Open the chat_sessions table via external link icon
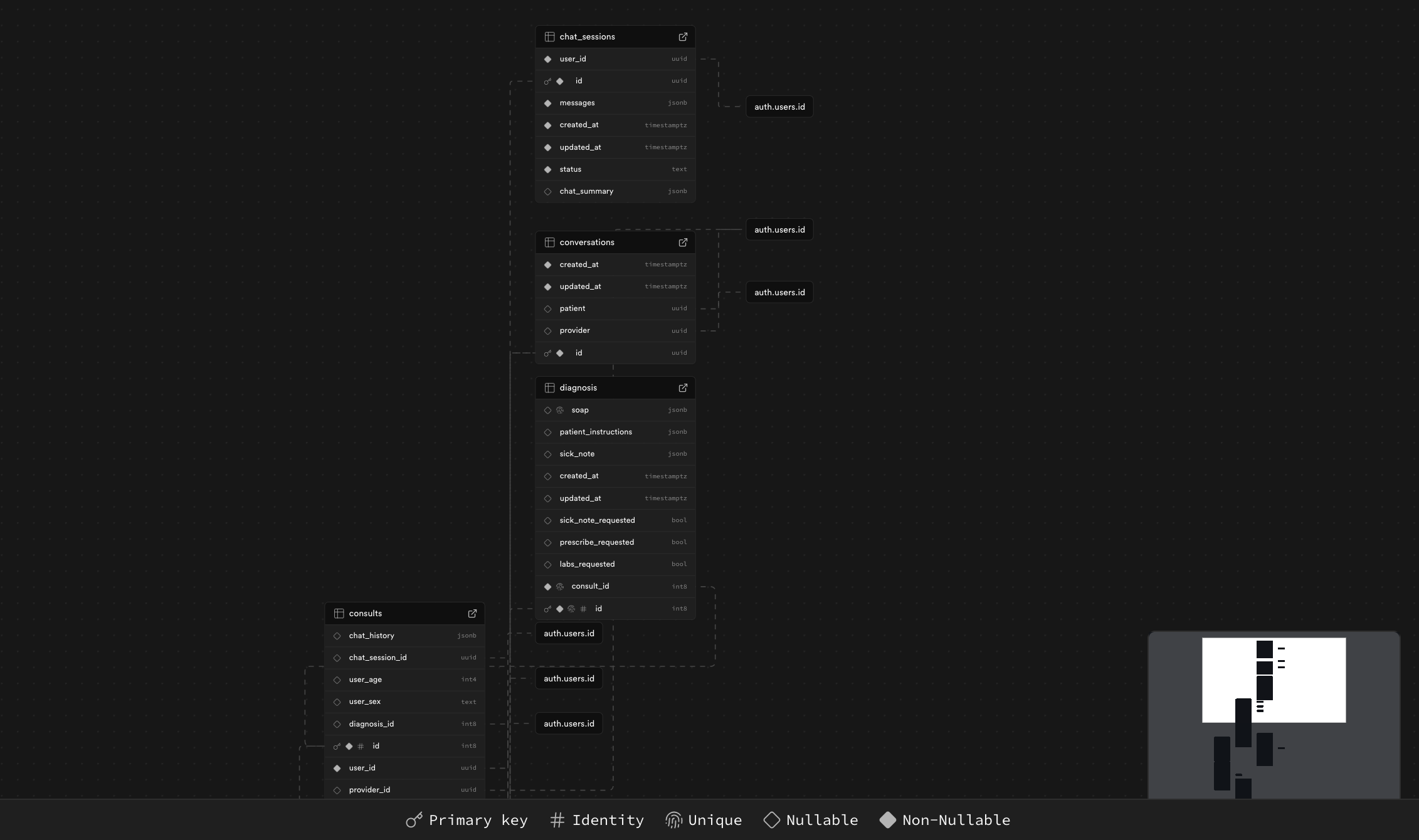 [682, 36]
